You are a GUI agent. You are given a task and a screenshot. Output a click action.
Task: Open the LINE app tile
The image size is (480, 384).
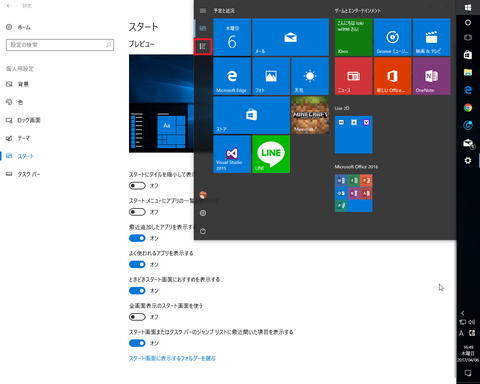(x=271, y=154)
